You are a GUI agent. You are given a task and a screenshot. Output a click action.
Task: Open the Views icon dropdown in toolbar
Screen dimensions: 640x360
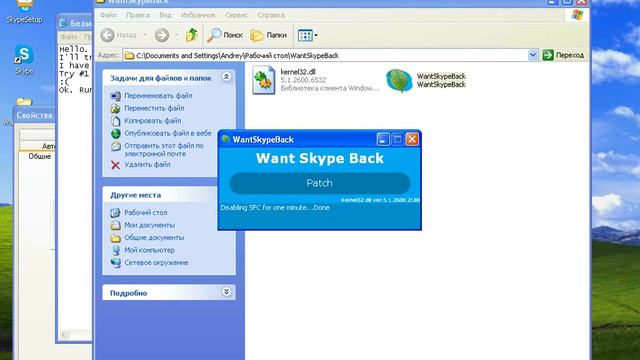point(307,36)
